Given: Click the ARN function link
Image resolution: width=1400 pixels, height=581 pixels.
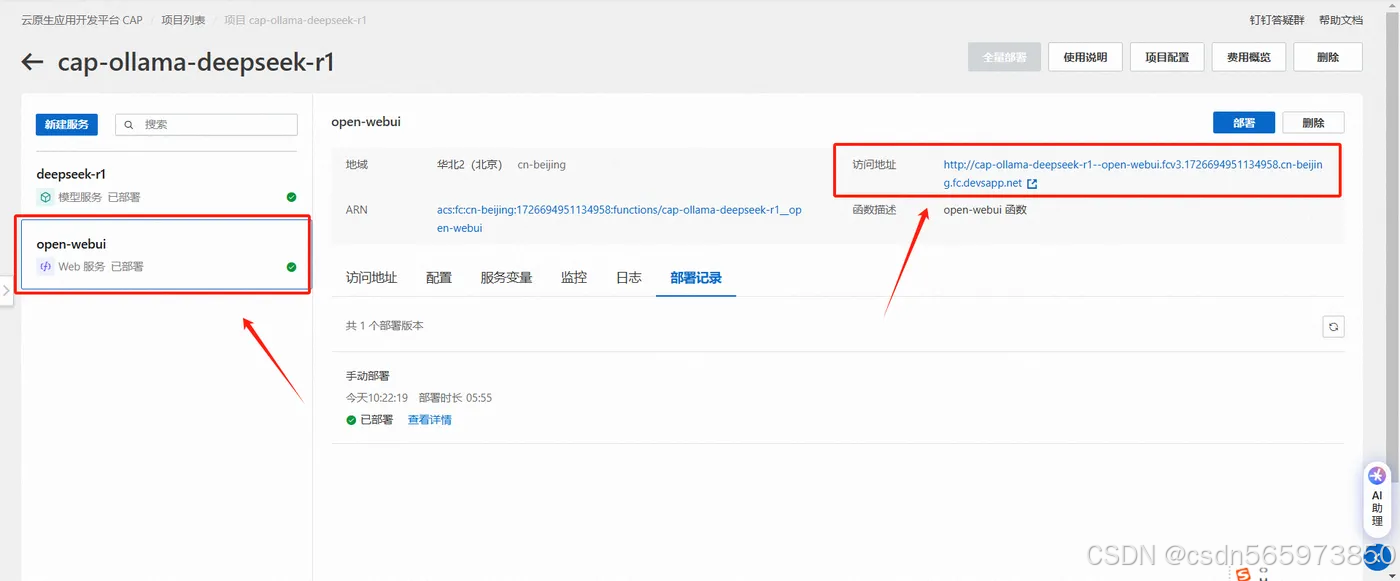Looking at the screenshot, I should click(x=619, y=219).
